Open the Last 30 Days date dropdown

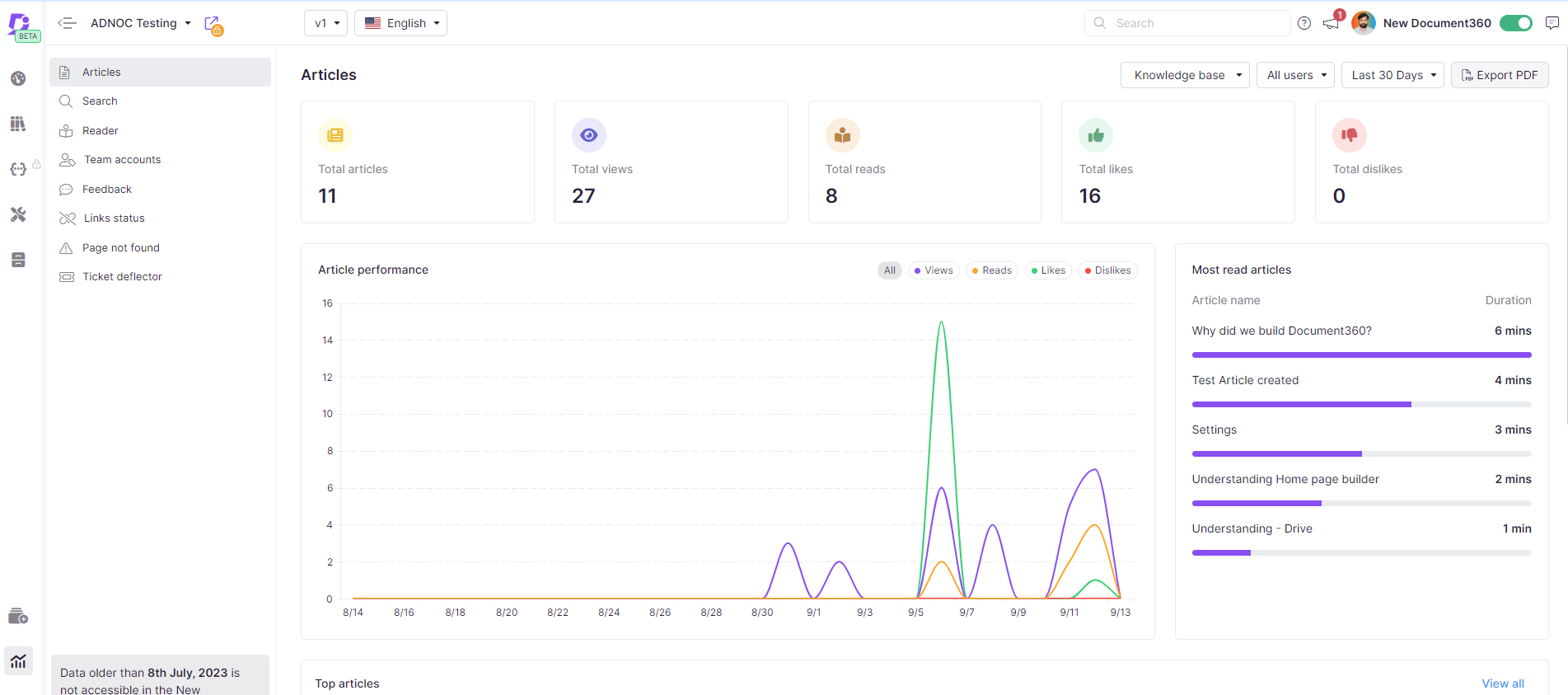pyautogui.click(x=1392, y=75)
